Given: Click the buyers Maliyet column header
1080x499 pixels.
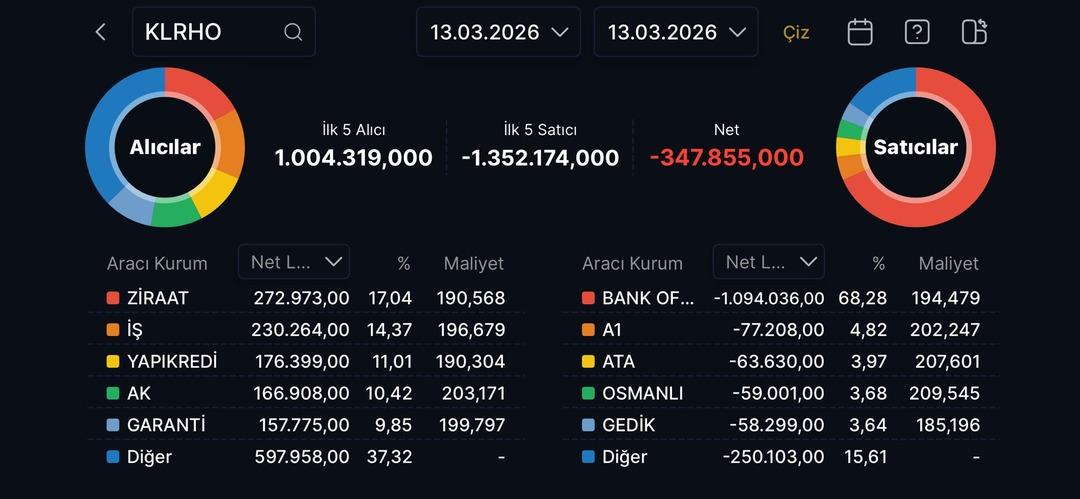Looking at the screenshot, I should coord(473,264).
